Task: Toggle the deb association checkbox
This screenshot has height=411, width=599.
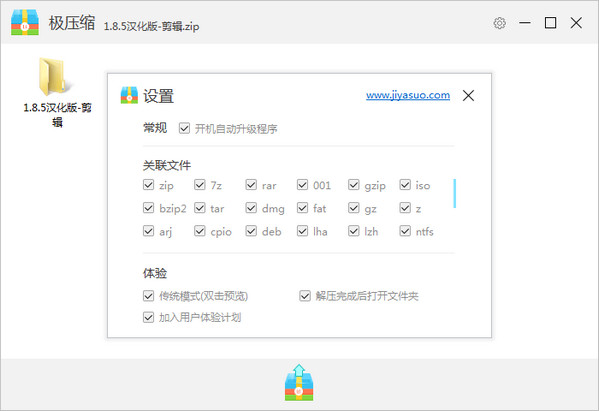Action: pyautogui.click(x=251, y=231)
